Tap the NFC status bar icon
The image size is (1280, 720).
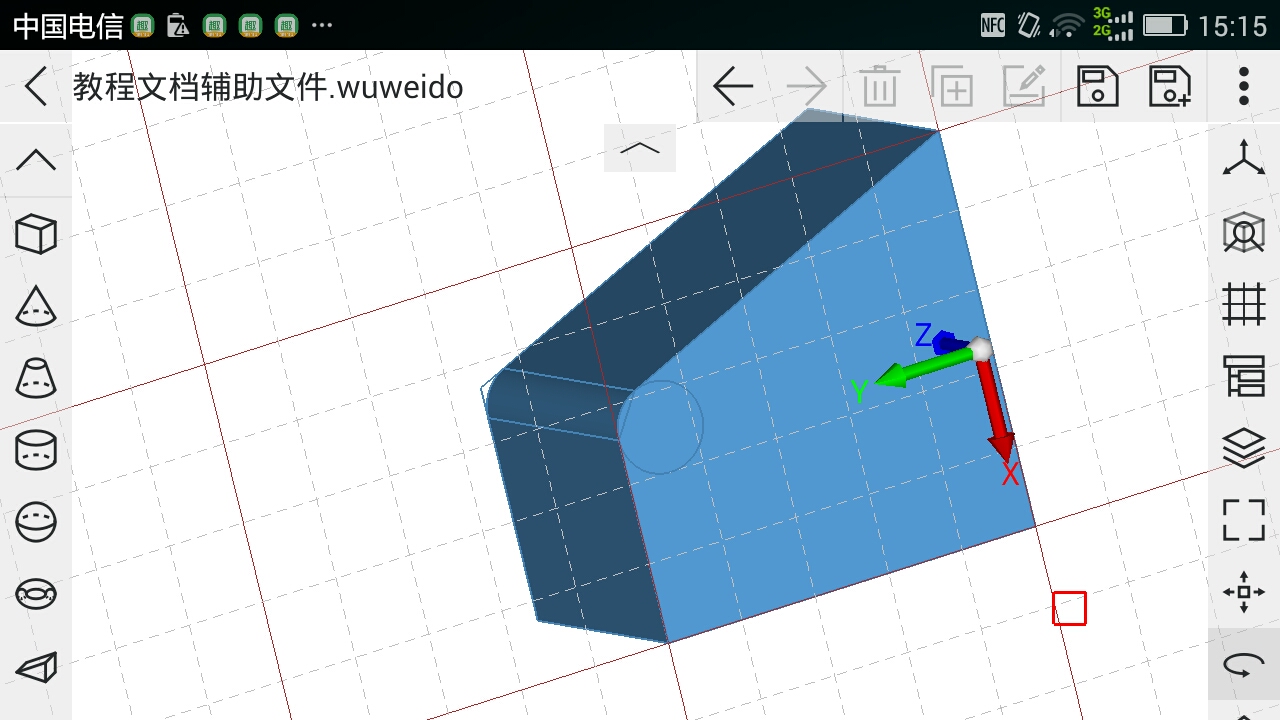point(992,25)
